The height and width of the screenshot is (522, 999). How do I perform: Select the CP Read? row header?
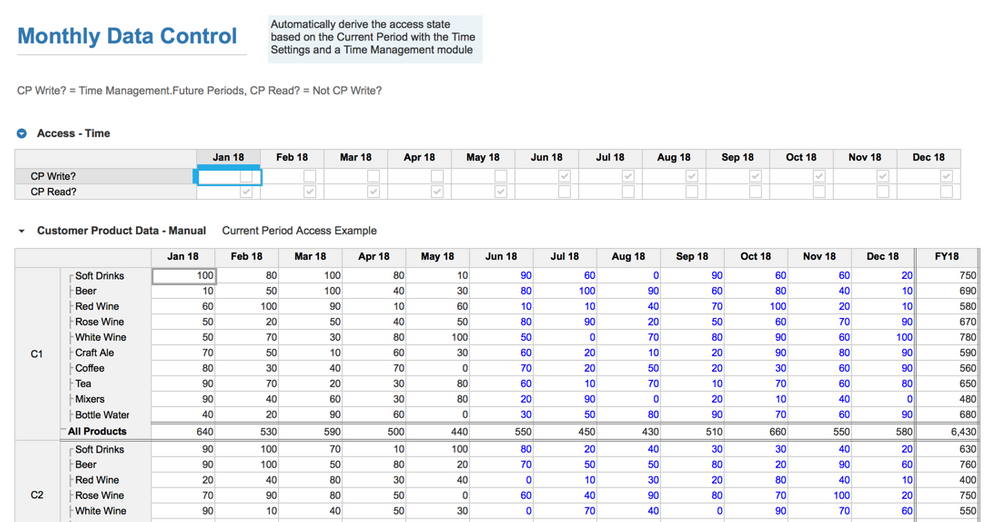tap(53, 192)
